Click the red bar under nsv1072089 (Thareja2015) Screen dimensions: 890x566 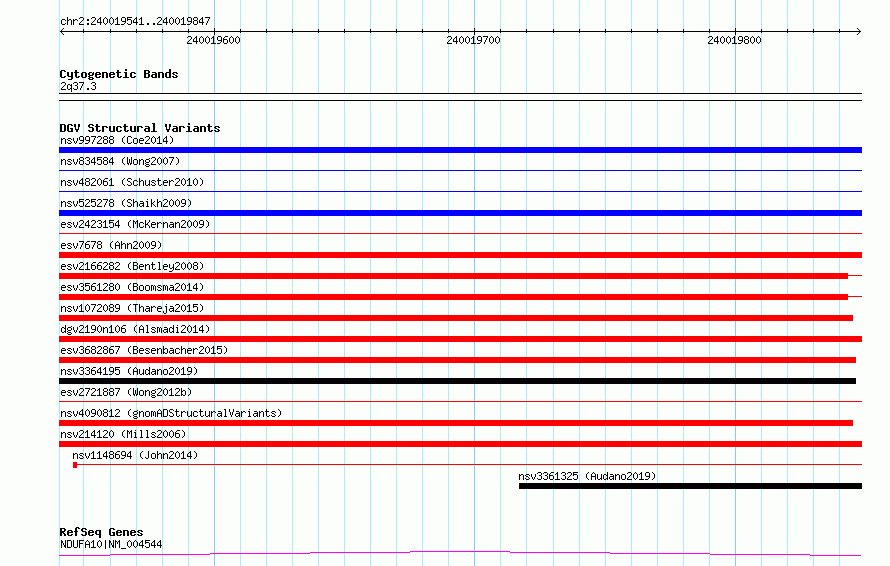456,318
